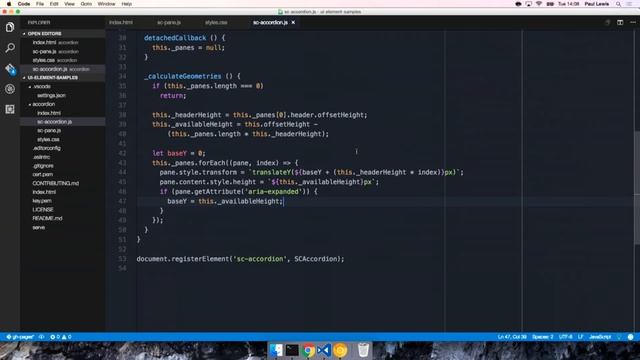
Task: Open the cert.pem file
Action: [x=63, y=174]
